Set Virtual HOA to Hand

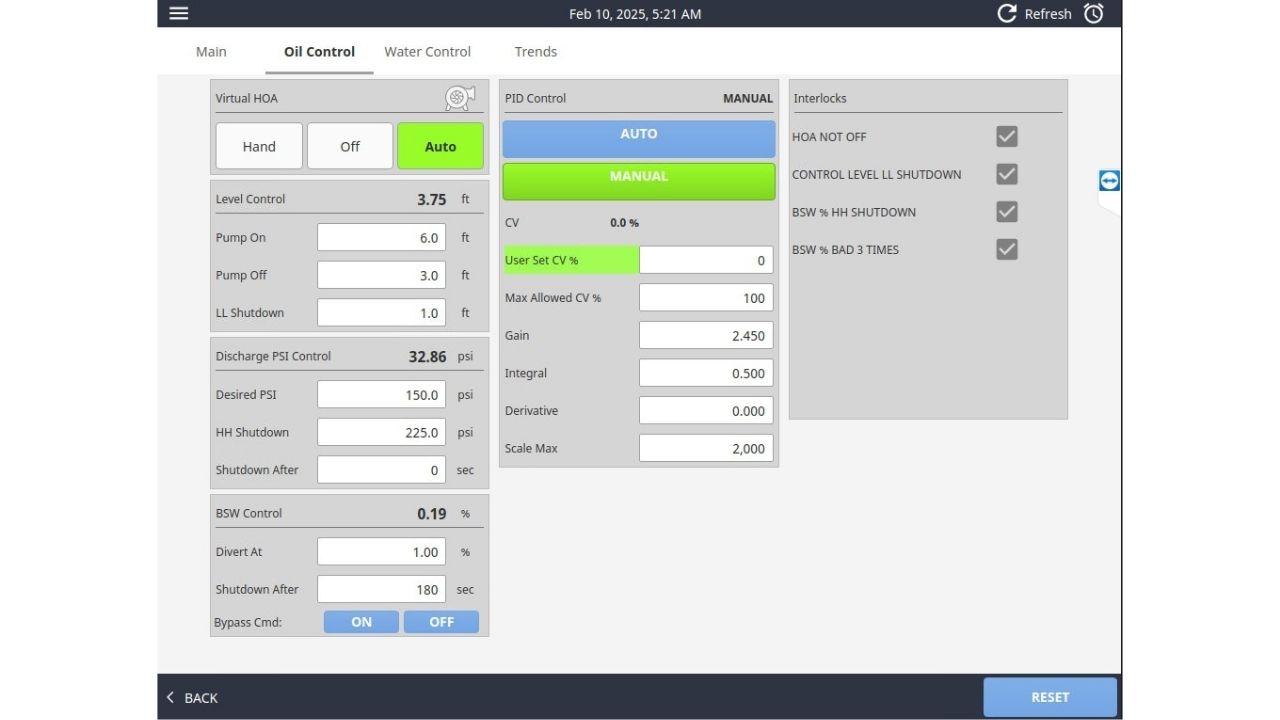click(x=259, y=146)
